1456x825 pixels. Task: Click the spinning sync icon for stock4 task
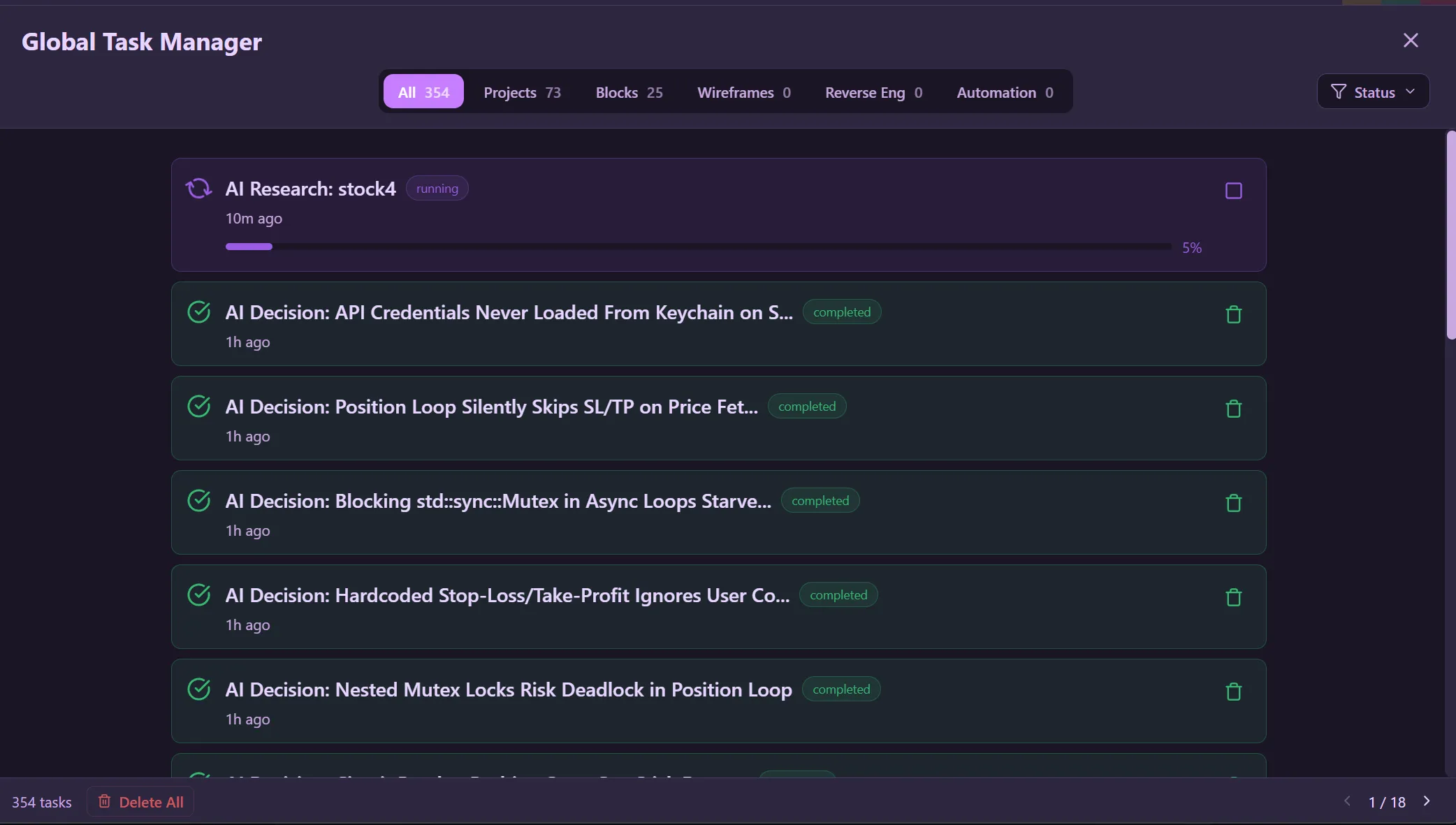(198, 189)
